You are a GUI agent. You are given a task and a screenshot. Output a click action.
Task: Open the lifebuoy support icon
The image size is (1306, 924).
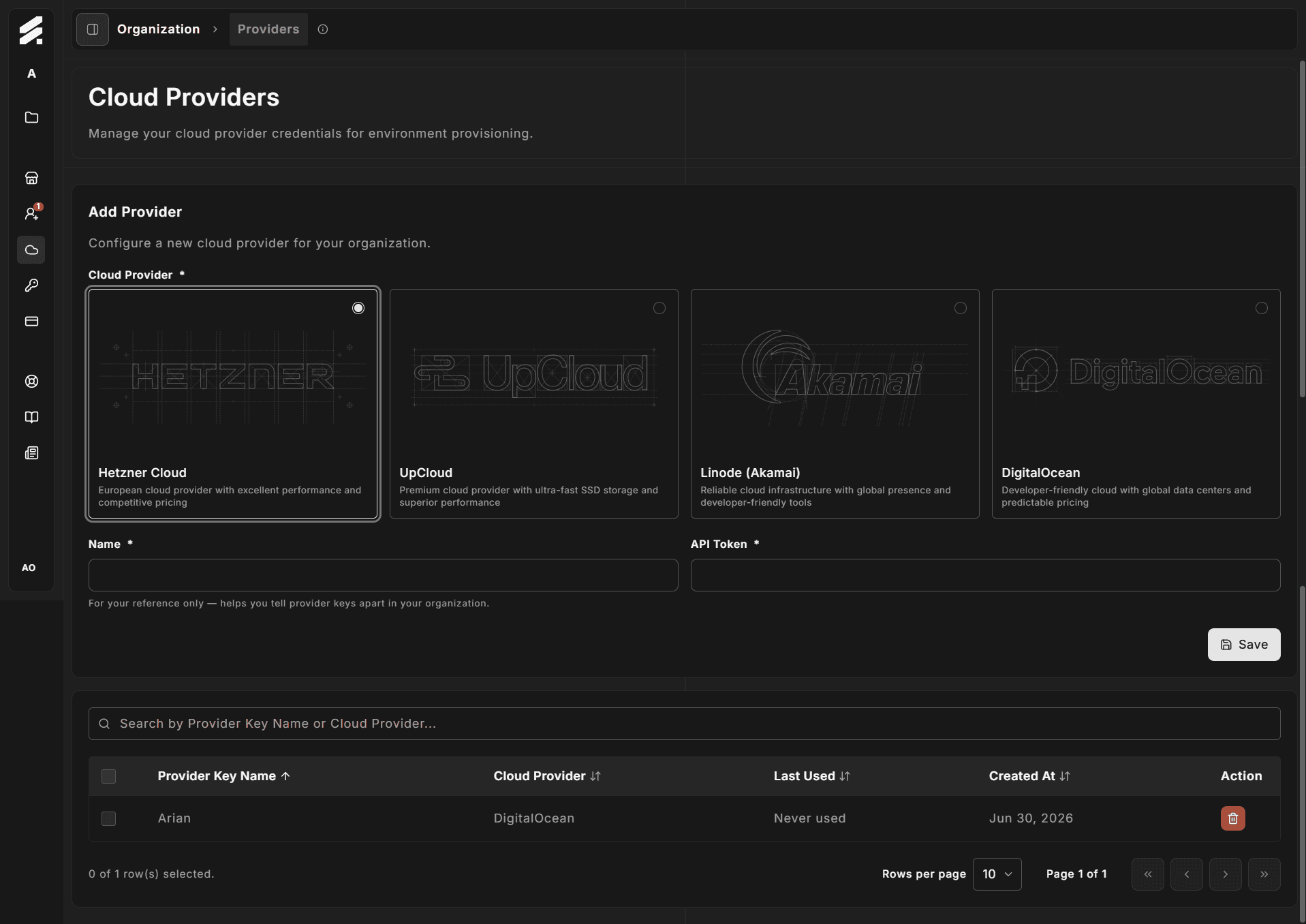(x=31, y=382)
